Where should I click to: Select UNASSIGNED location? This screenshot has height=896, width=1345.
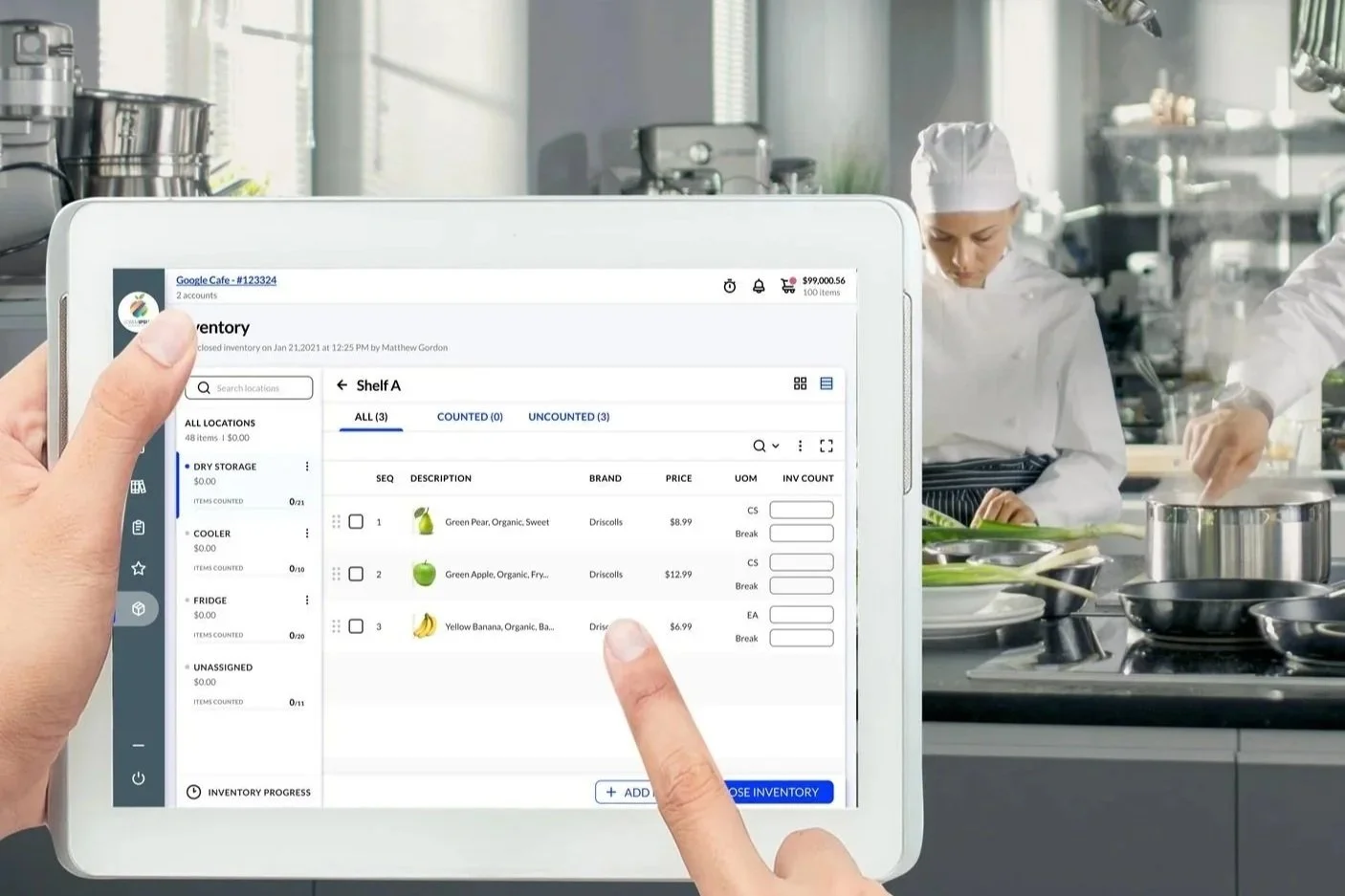247,684
